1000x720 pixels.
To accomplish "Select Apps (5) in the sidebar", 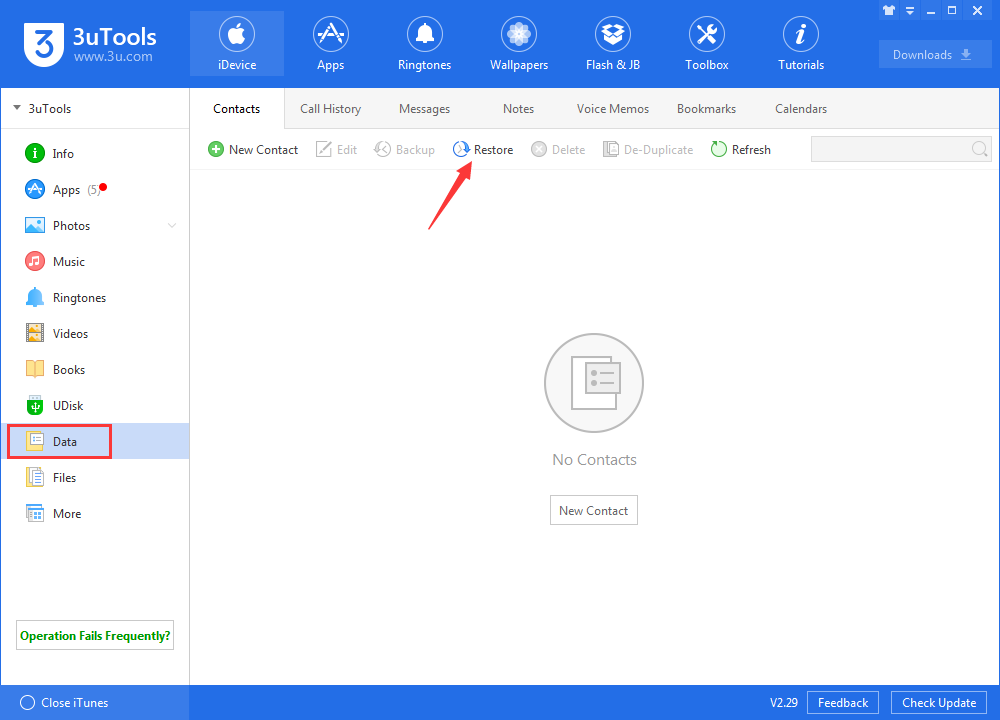I will point(95,189).
